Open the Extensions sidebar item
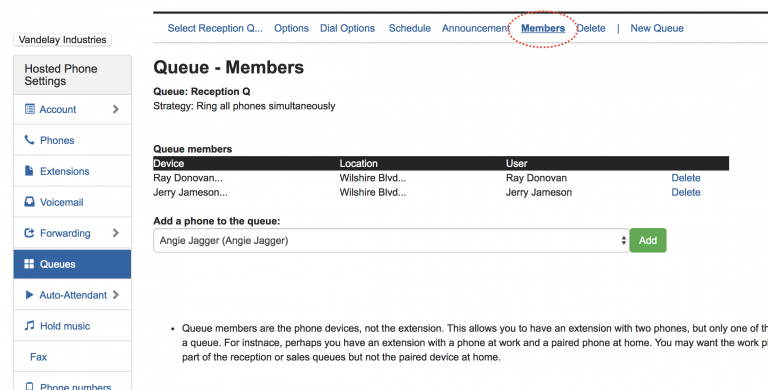The width and height of the screenshot is (768, 390). point(72,171)
